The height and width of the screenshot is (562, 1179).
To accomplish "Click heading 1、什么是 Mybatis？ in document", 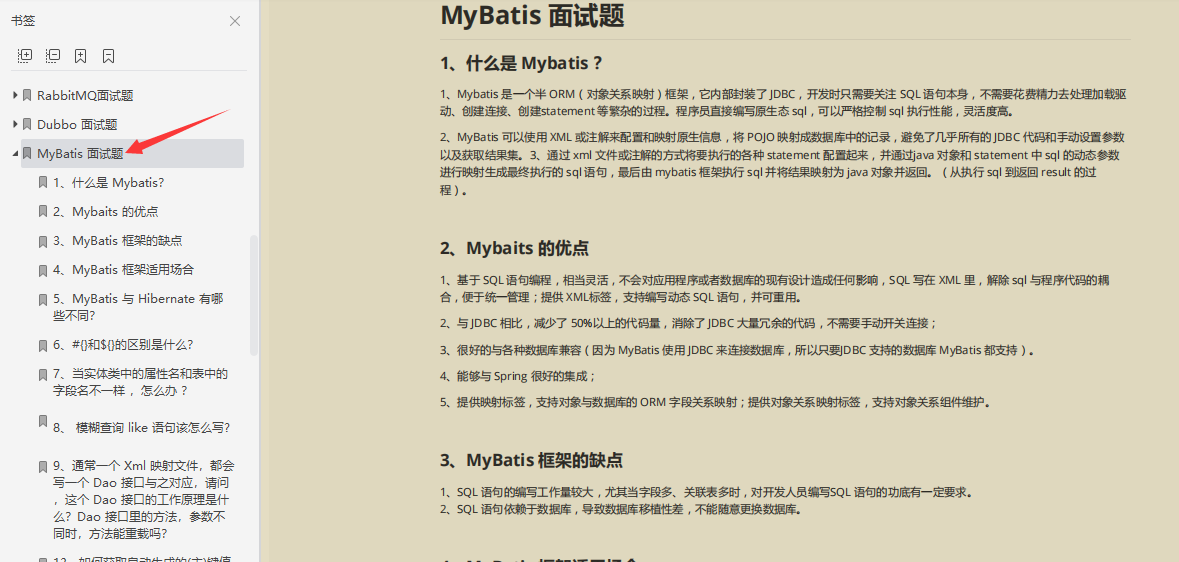I will pos(522,63).
